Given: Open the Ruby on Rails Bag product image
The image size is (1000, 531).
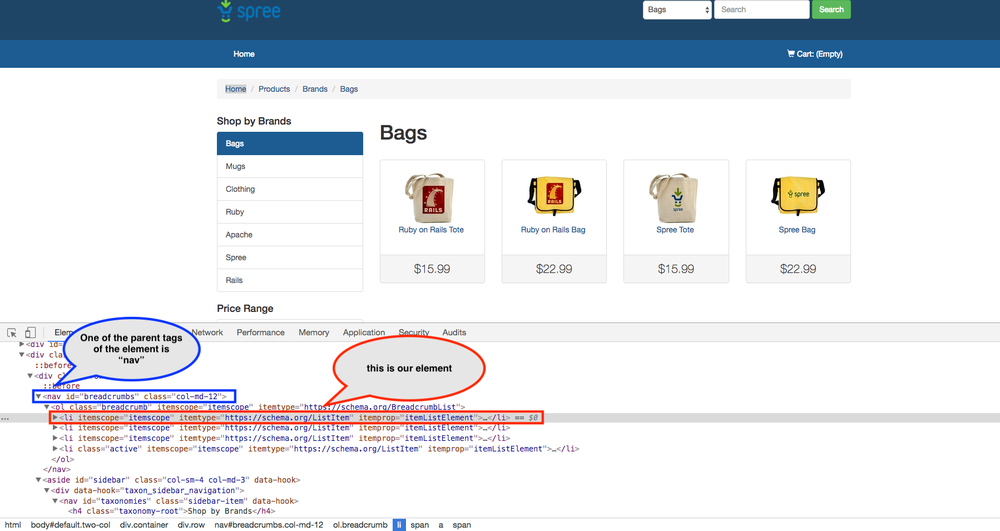Looking at the screenshot, I should coord(554,197).
